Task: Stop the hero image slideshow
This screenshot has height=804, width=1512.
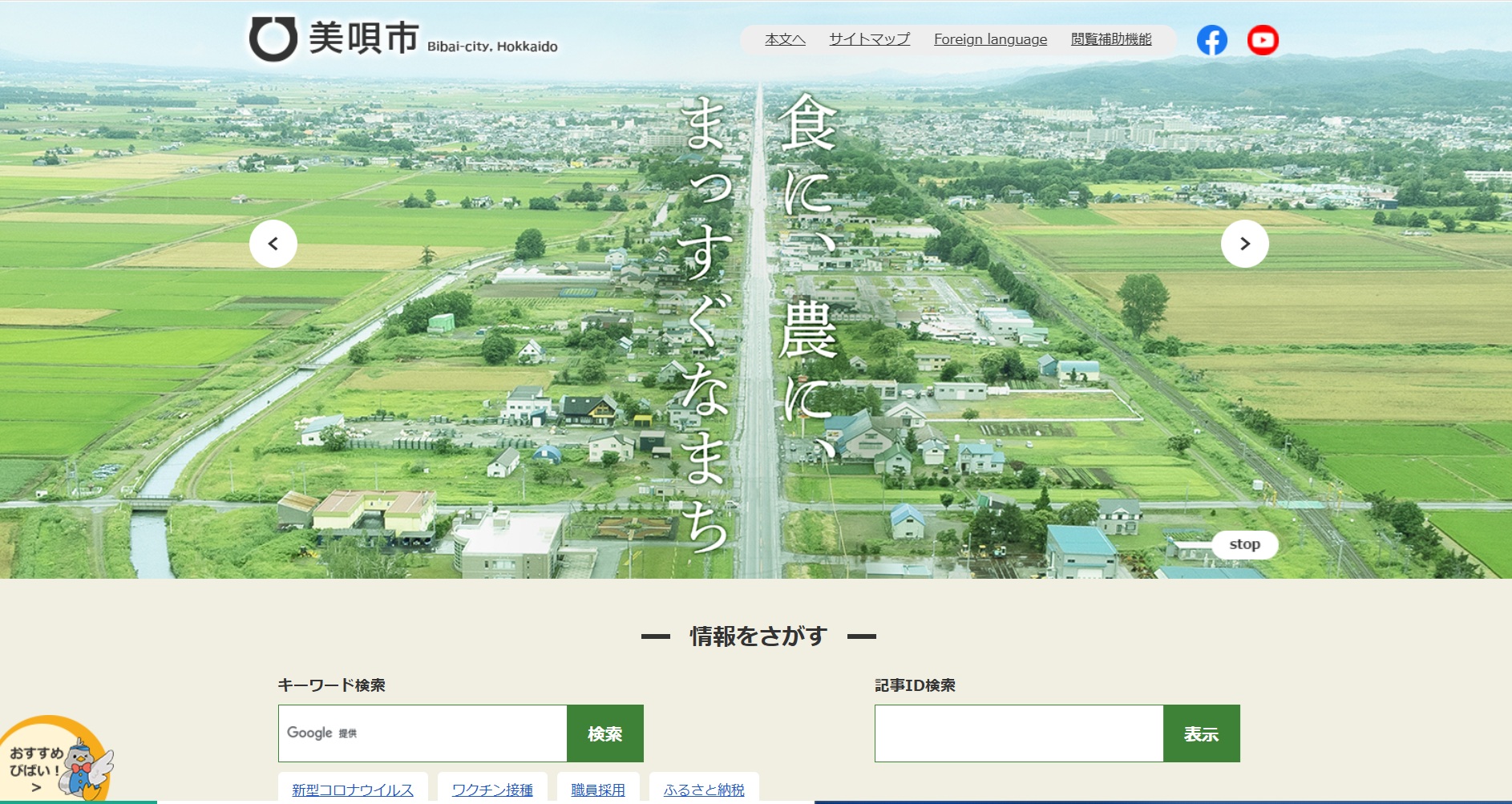Action: (1245, 545)
